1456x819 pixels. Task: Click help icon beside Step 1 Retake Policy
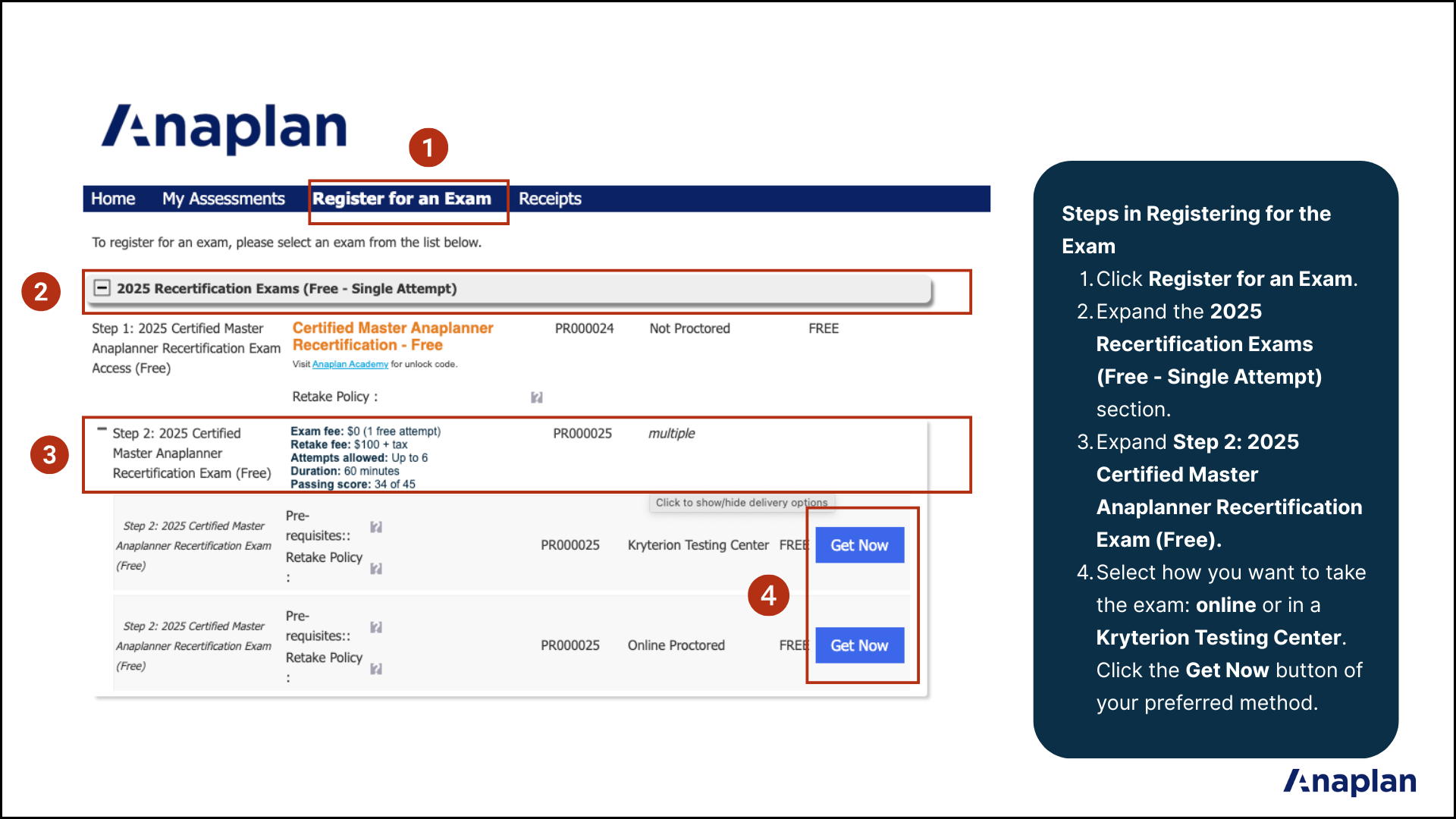537,397
